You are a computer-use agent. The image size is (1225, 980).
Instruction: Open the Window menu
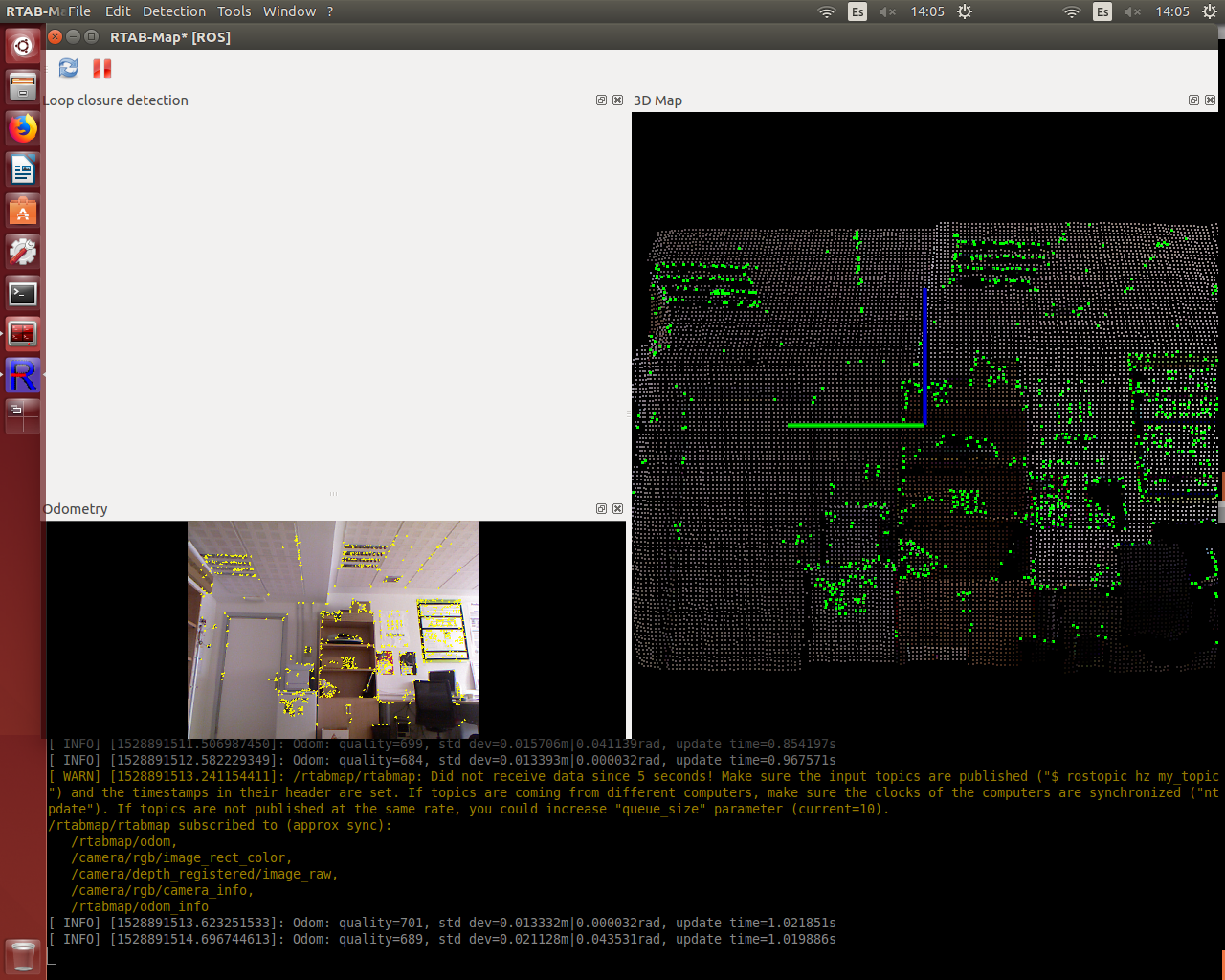[x=289, y=11]
